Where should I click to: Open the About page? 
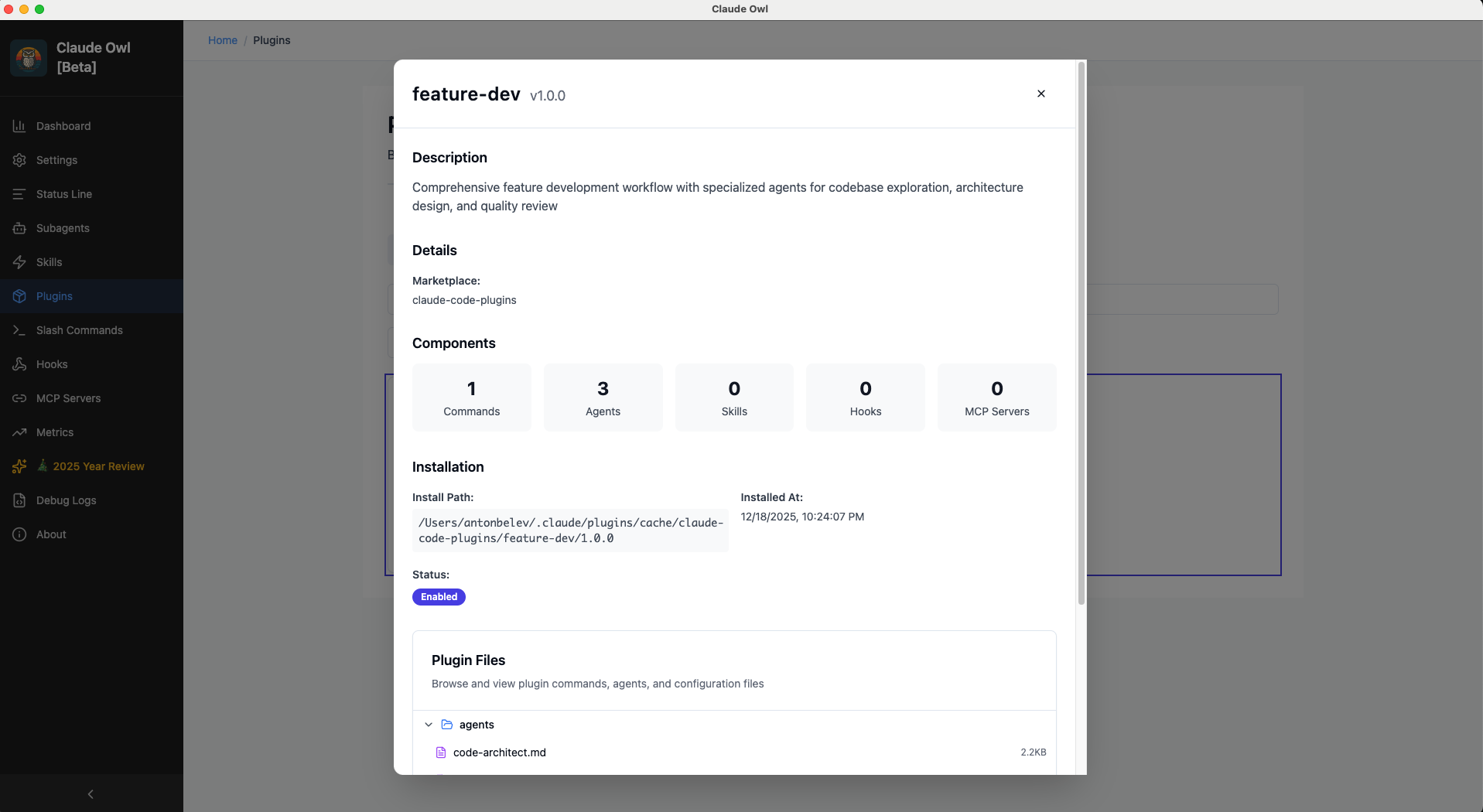[50, 534]
